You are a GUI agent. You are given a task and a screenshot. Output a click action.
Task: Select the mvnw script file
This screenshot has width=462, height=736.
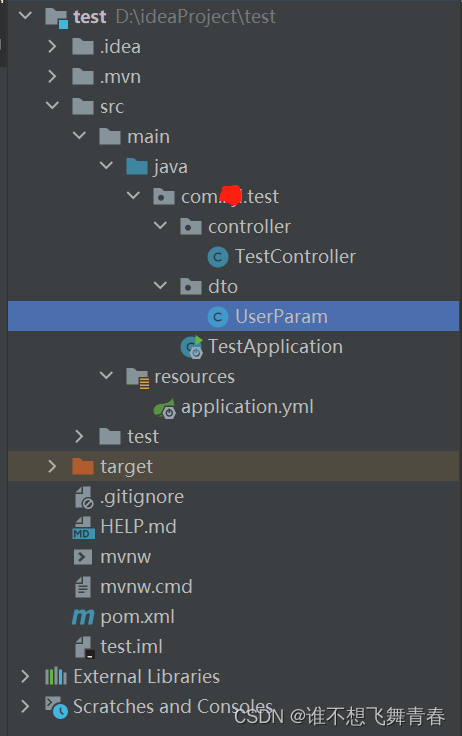[x=125, y=557]
